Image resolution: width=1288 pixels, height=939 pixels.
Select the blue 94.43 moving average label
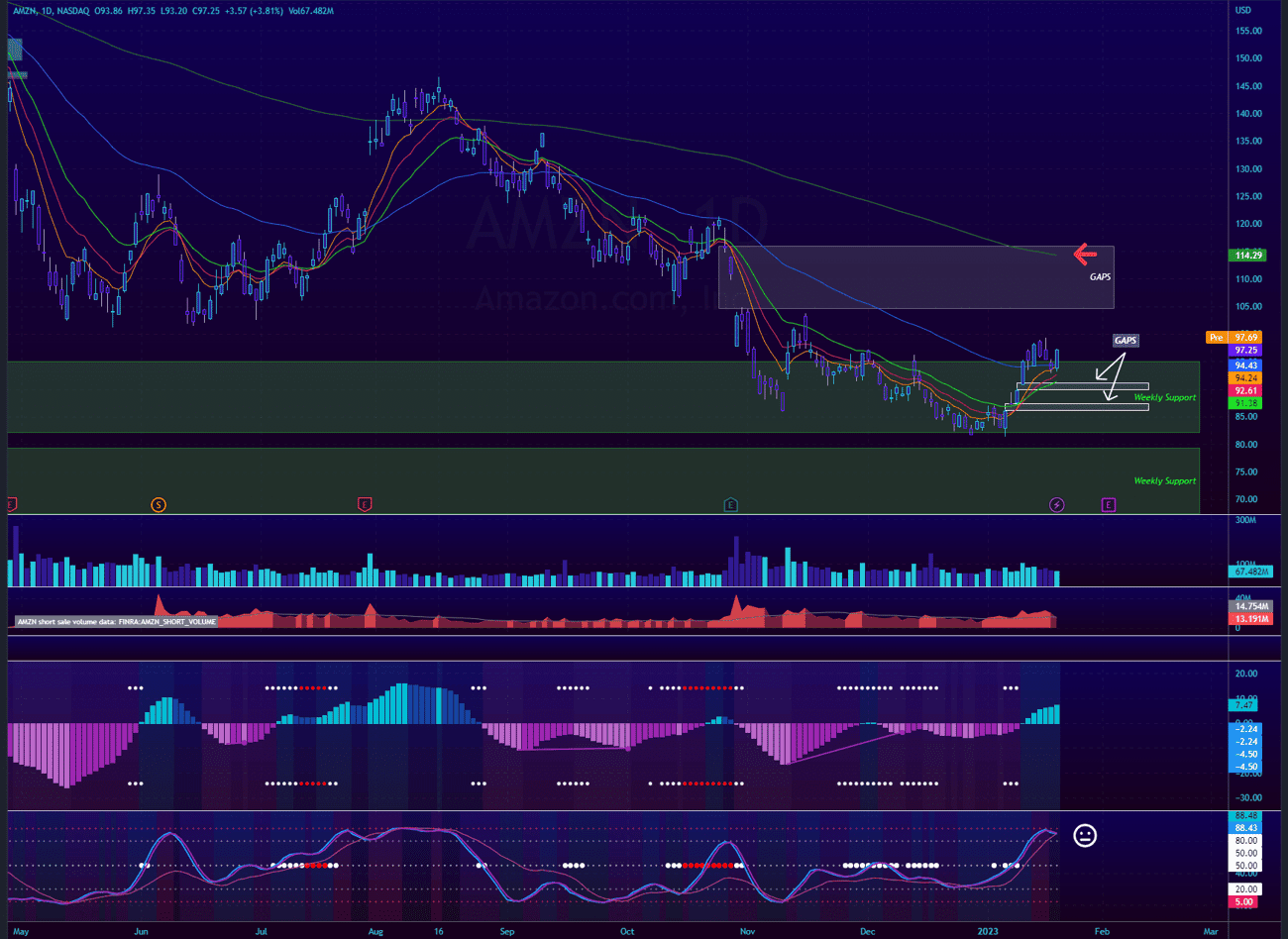click(x=1246, y=365)
